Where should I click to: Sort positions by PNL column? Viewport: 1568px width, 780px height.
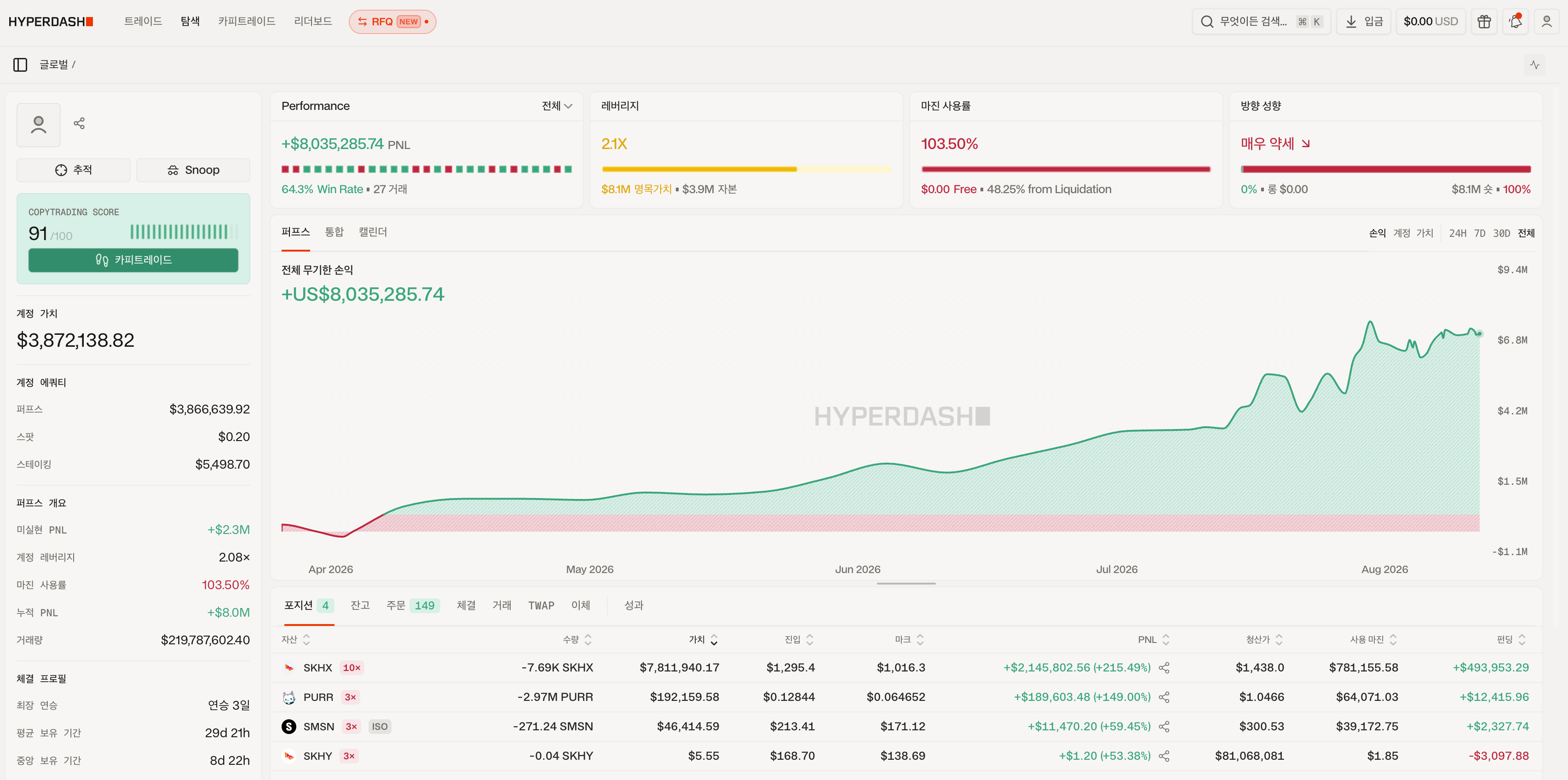[1153, 639]
